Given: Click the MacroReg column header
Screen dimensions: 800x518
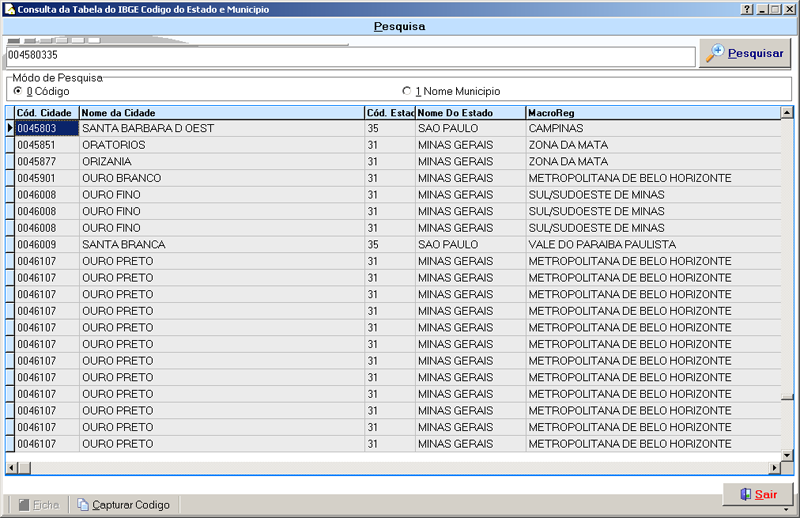Looking at the screenshot, I should (x=650, y=113).
